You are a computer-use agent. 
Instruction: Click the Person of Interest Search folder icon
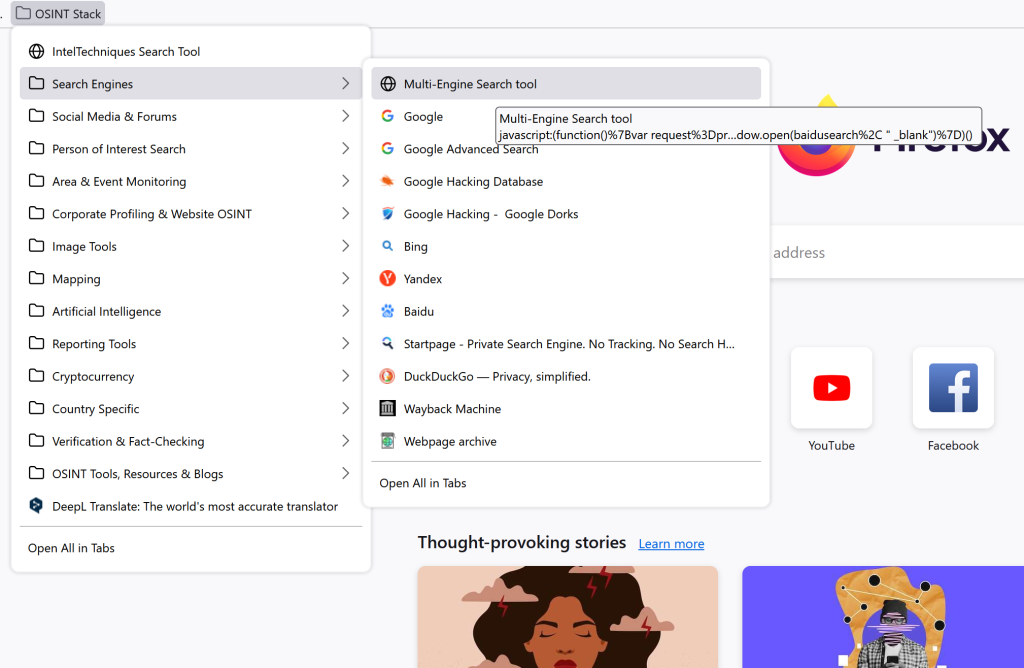pos(37,149)
